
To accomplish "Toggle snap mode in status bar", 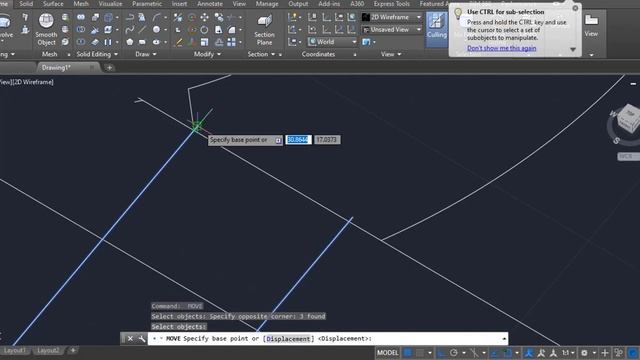I will coord(420,353).
